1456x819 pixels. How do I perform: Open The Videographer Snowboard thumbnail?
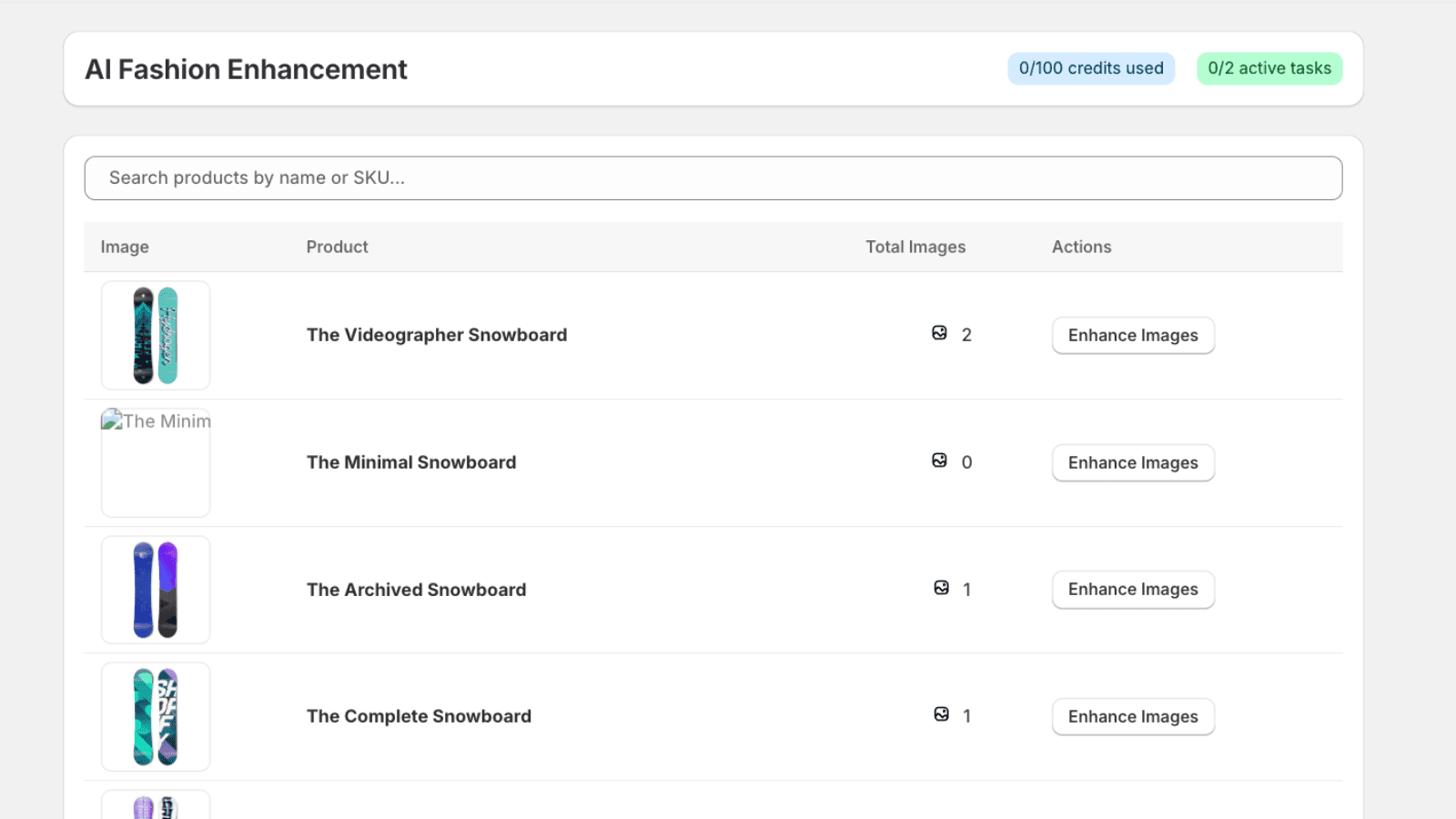click(156, 335)
